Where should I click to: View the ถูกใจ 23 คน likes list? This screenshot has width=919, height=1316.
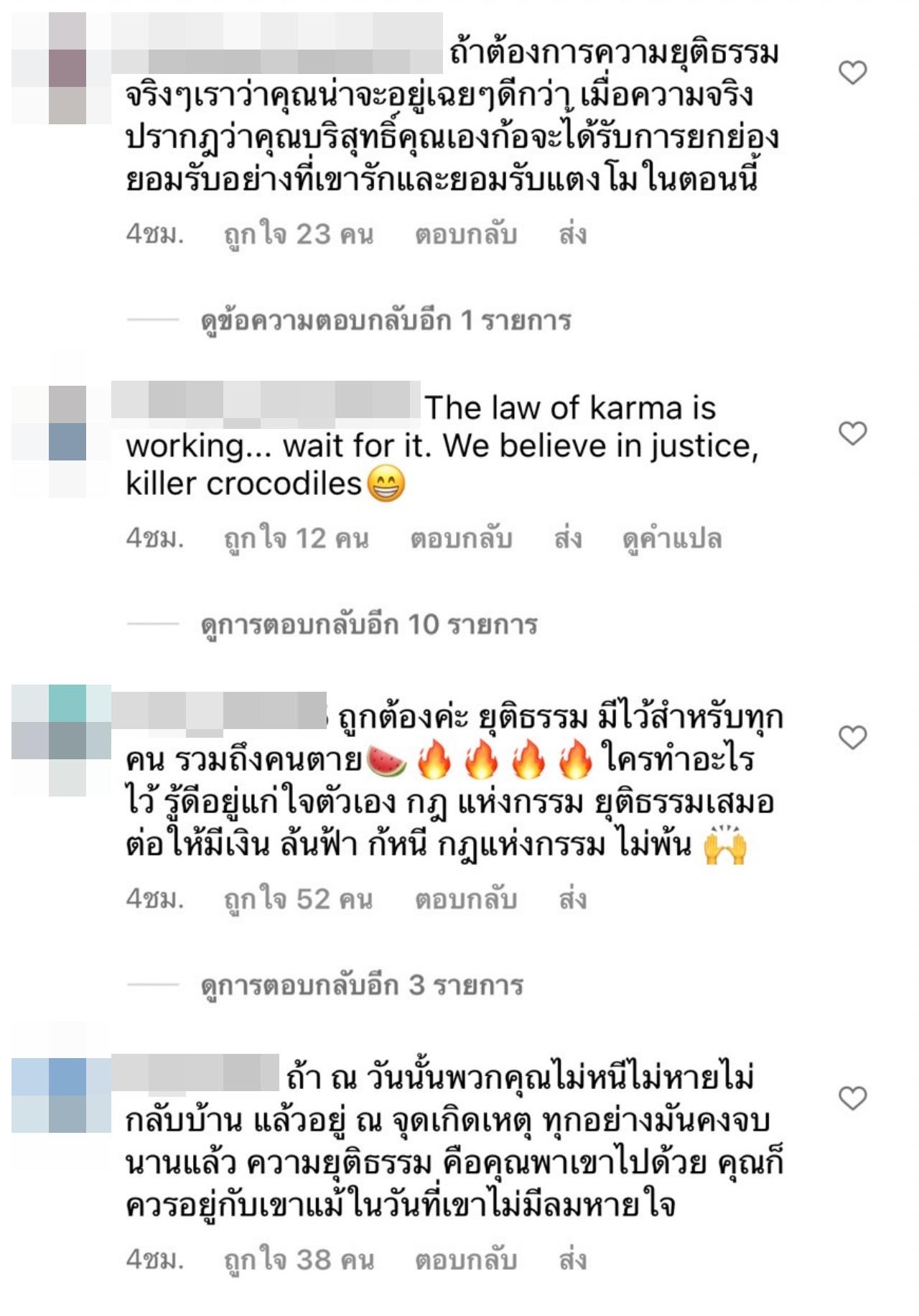(299, 235)
